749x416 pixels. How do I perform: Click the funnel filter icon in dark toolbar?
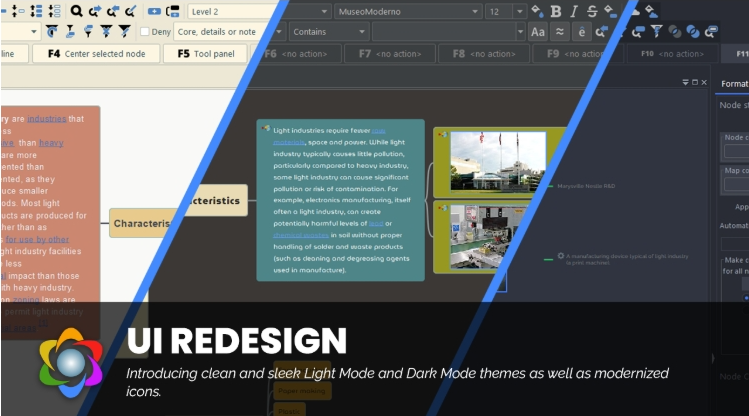(656, 32)
